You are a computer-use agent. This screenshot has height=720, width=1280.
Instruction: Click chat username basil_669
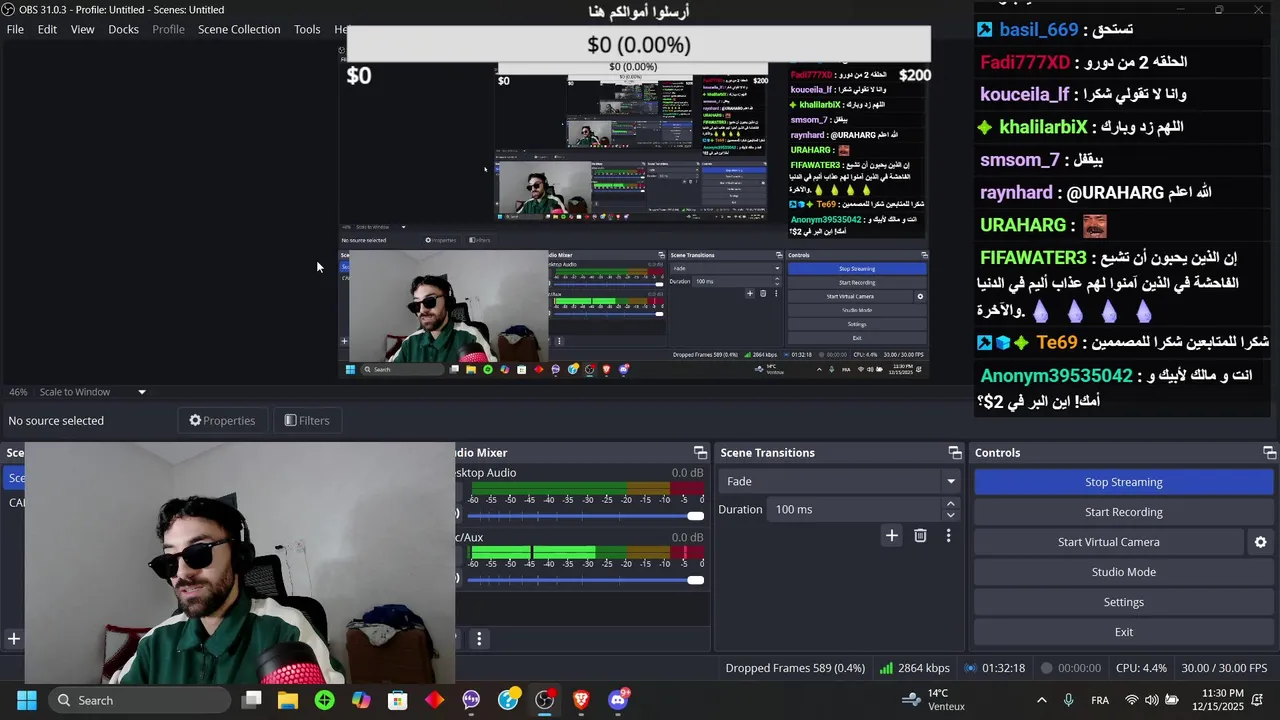[1039, 30]
